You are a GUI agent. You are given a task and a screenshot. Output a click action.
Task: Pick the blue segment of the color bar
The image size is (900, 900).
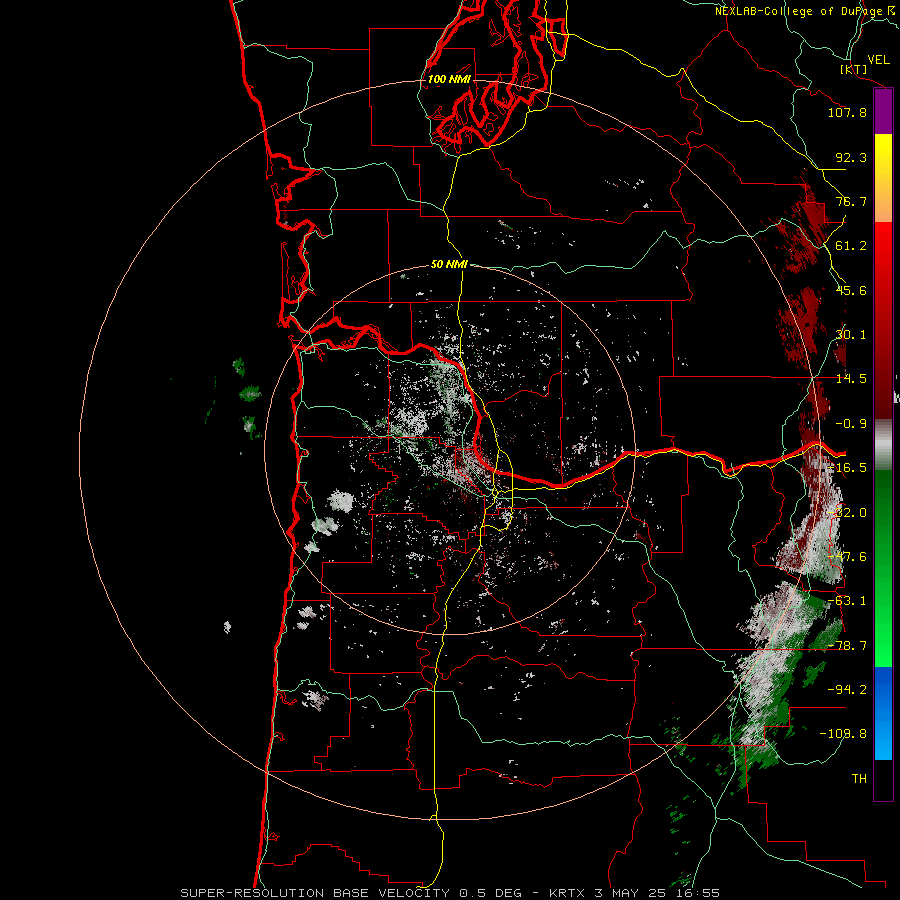(883, 713)
